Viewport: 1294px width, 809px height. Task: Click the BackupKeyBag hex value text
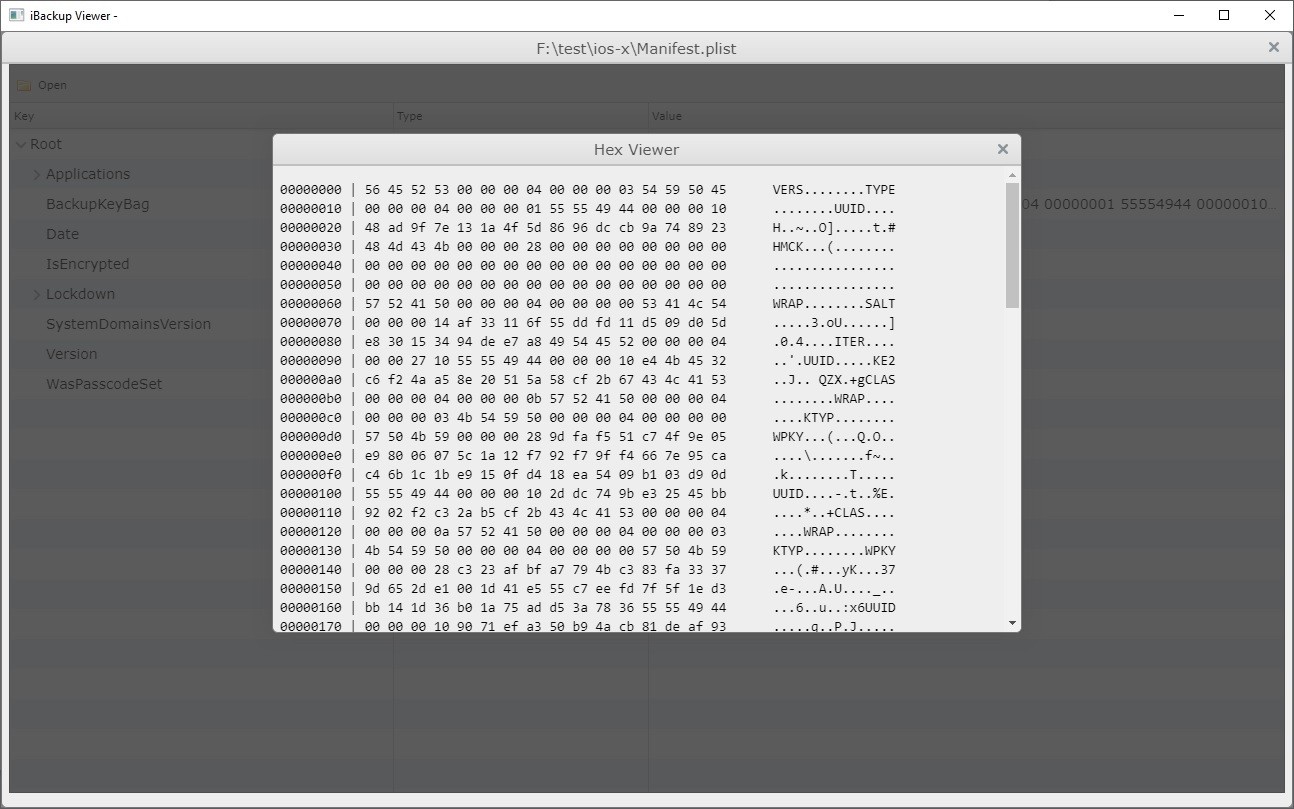[1150, 204]
